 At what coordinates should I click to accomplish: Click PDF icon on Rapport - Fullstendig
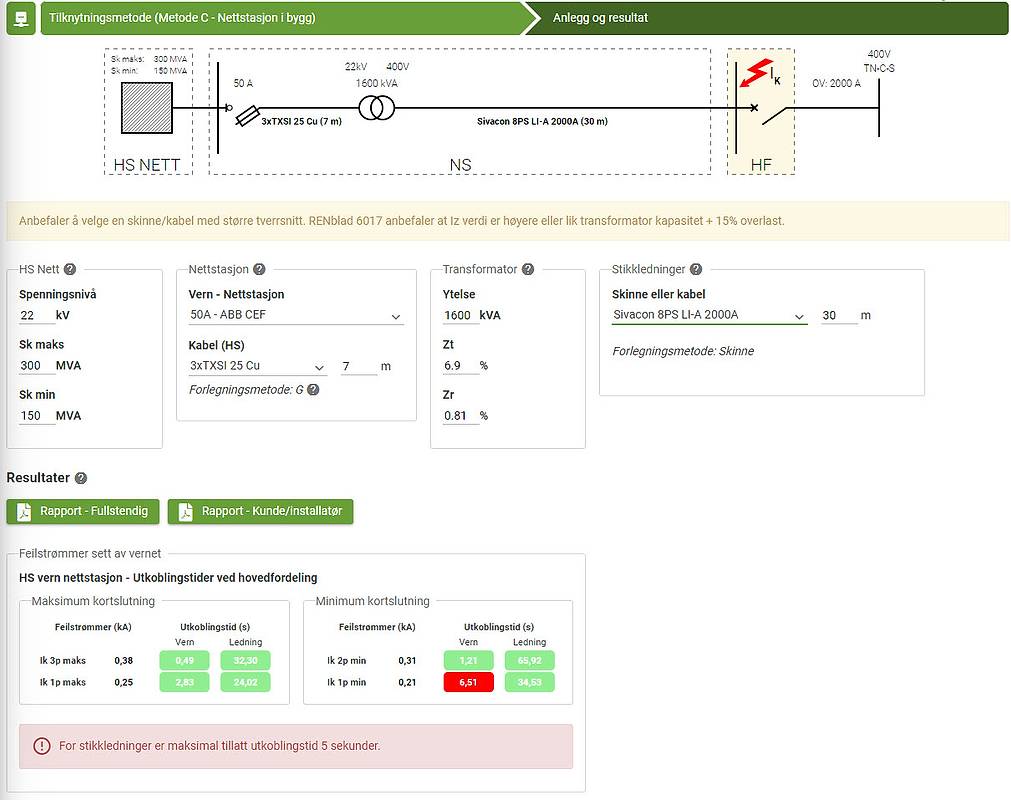24,511
